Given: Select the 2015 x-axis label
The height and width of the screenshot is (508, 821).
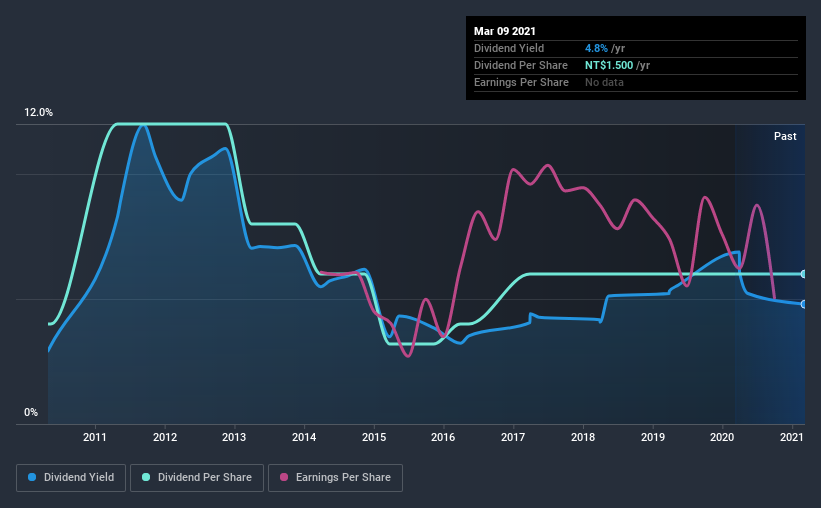Looking at the screenshot, I should [374, 437].
